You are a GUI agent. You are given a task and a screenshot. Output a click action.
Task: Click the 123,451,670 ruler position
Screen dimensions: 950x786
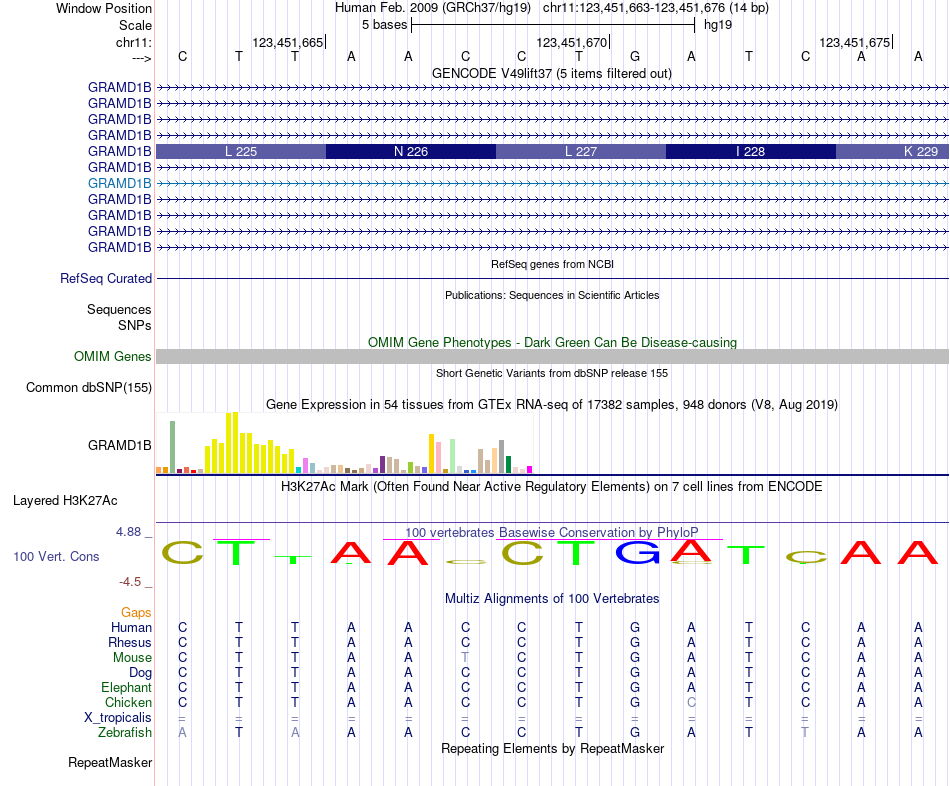pos(571,42)
